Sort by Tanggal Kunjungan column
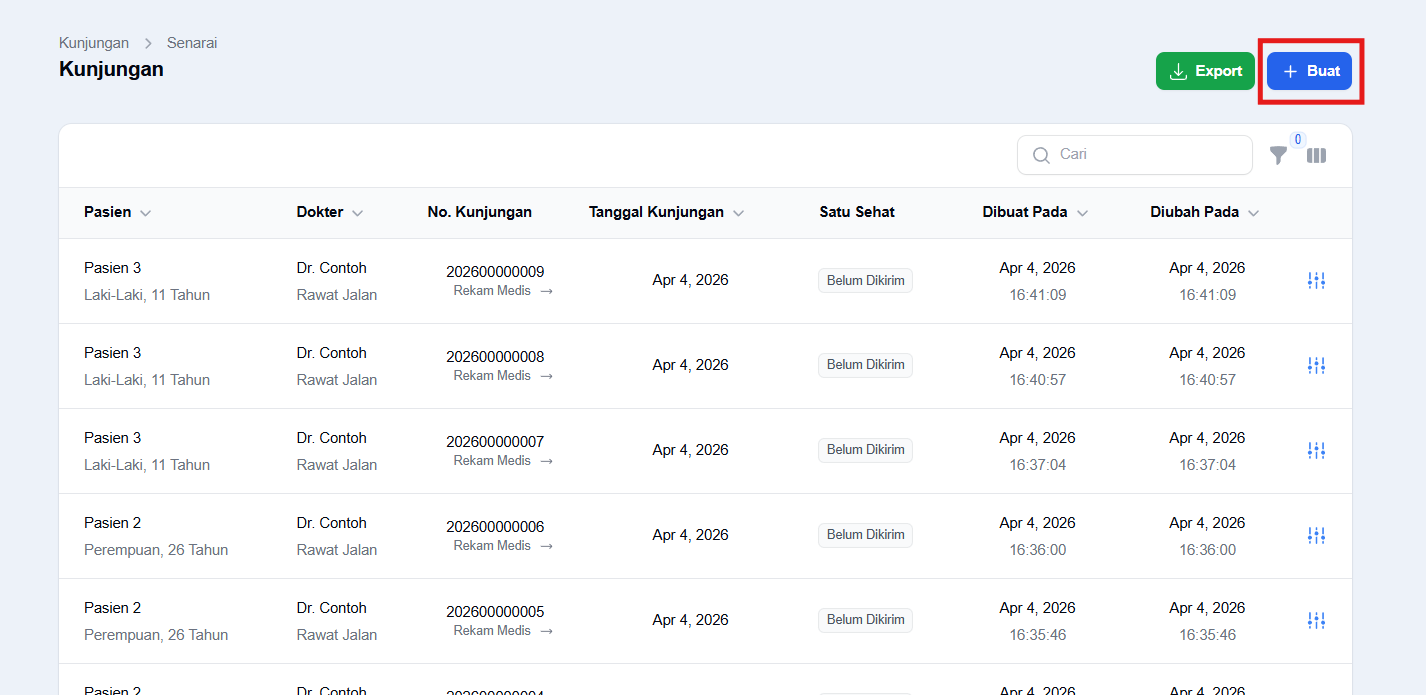Image resolution: width=1426 pixels, height=695 pixels. click(667, 212)
